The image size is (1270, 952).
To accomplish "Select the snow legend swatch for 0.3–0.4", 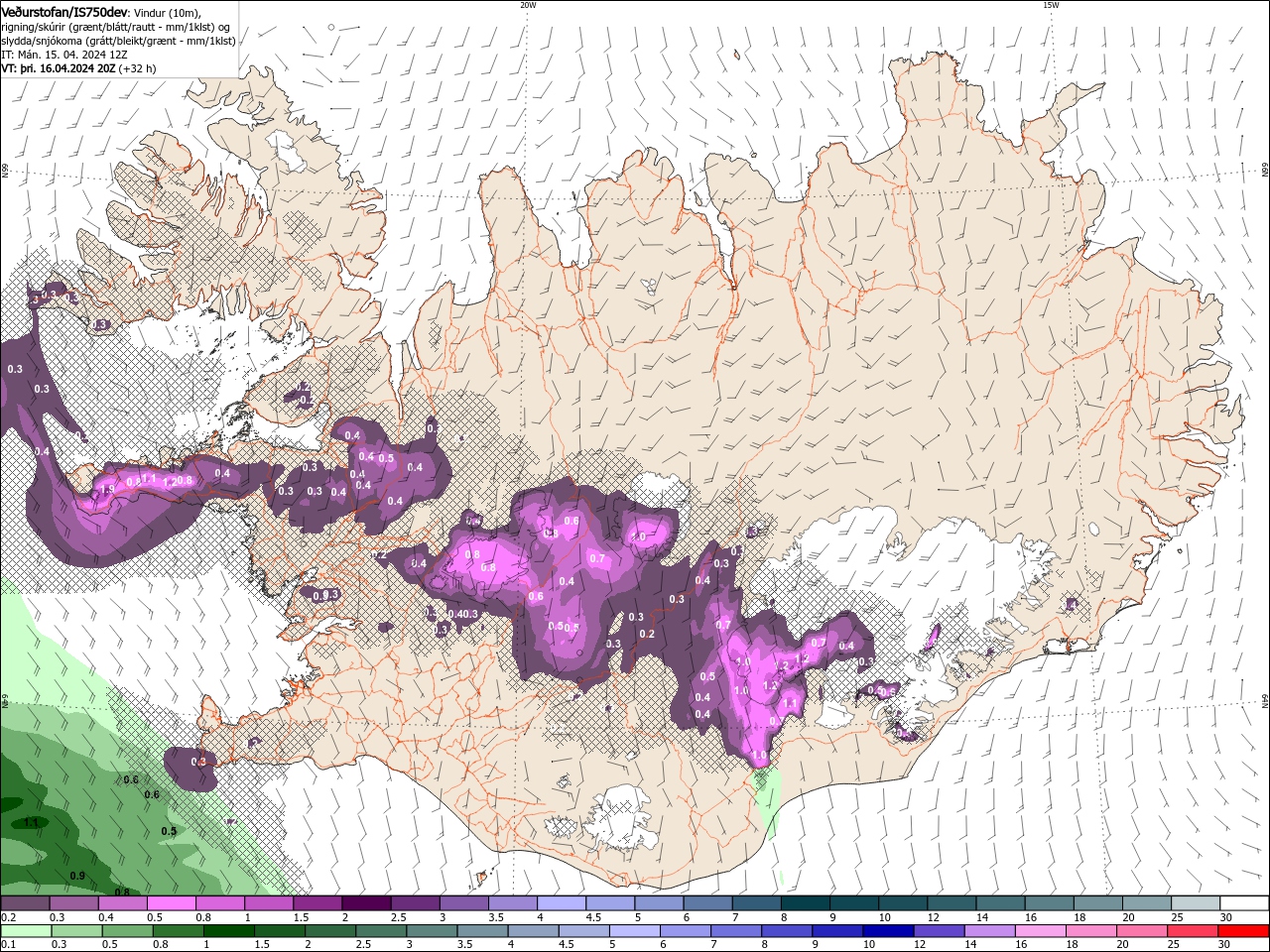I will coord(73,903).
